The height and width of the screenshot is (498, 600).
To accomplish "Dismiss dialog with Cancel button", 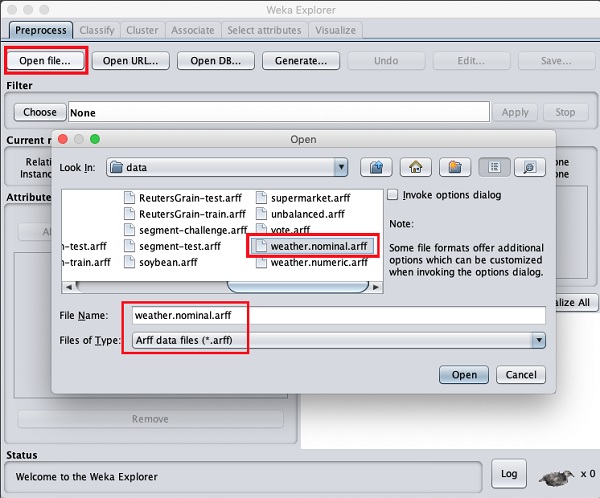I will coord(521,375).
